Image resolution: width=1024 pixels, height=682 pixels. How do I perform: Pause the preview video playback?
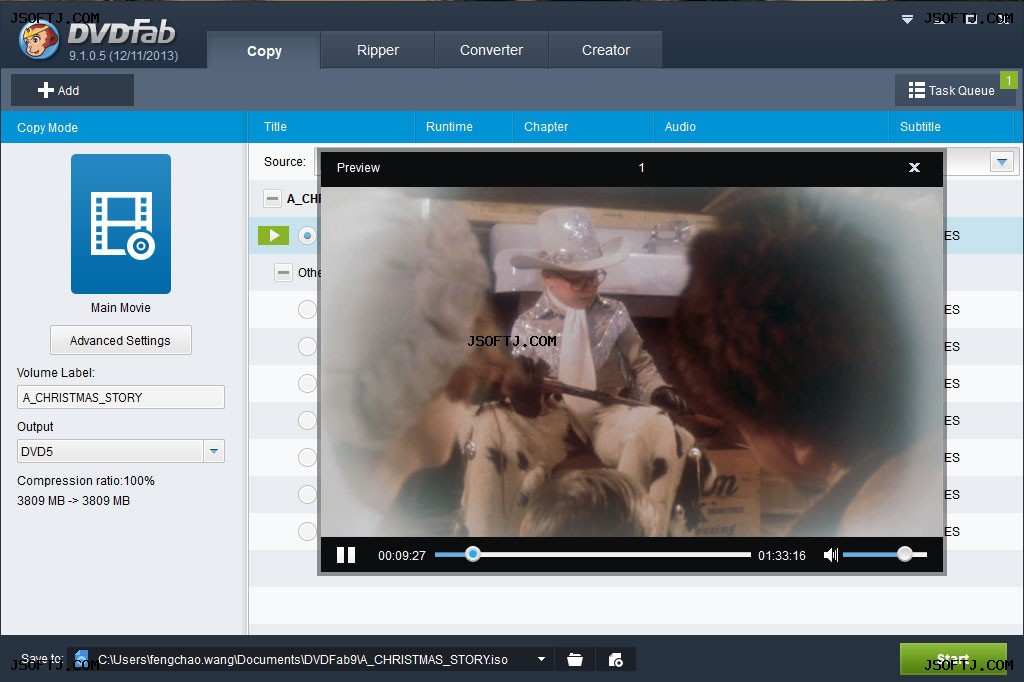pyautogui.click(x=345, y=555)
